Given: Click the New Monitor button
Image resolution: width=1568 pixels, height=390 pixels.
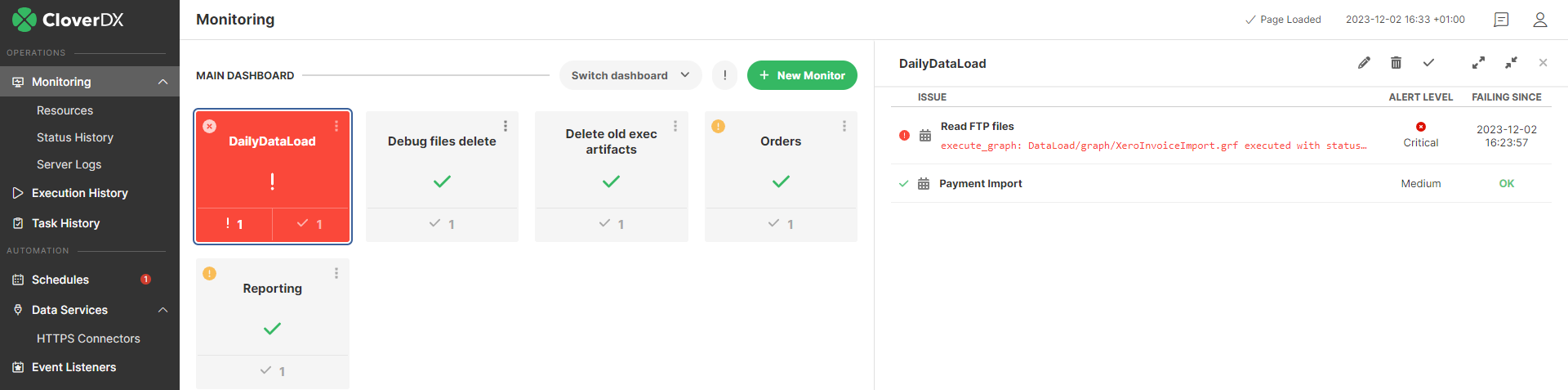Looking at the screenshot, I should point(802,75).
